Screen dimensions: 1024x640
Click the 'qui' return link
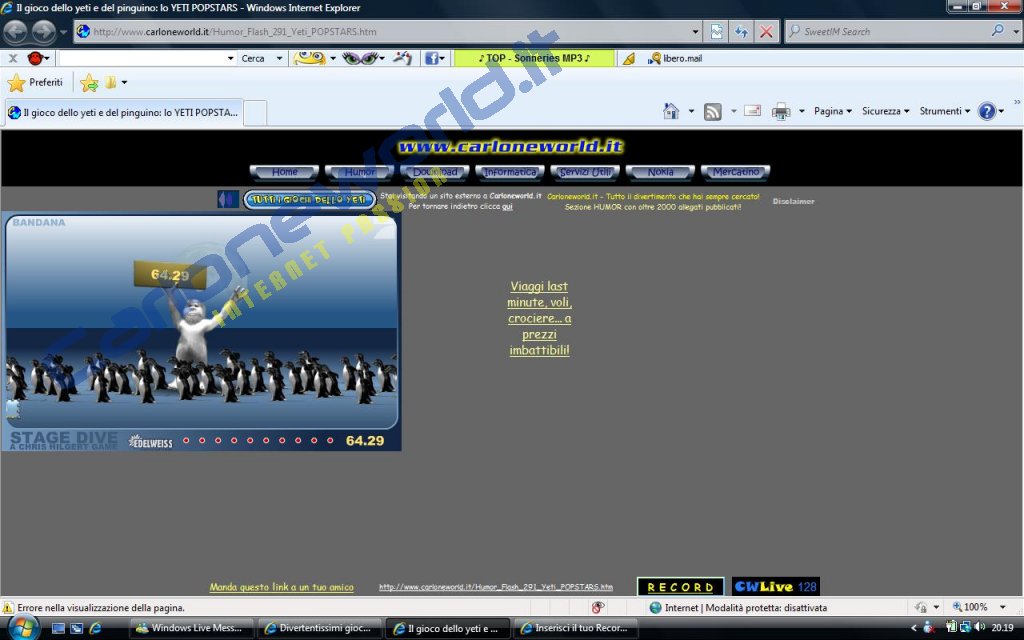pyautogui.click(x=507, y=206)
